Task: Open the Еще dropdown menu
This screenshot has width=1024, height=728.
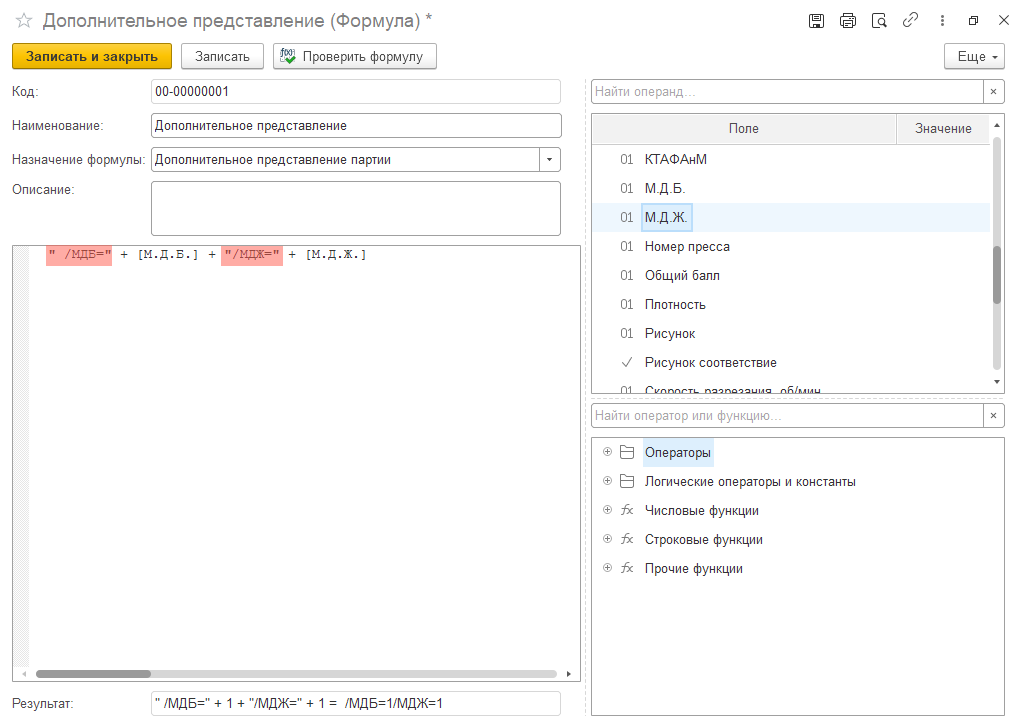Action: [x=974, y=57]
